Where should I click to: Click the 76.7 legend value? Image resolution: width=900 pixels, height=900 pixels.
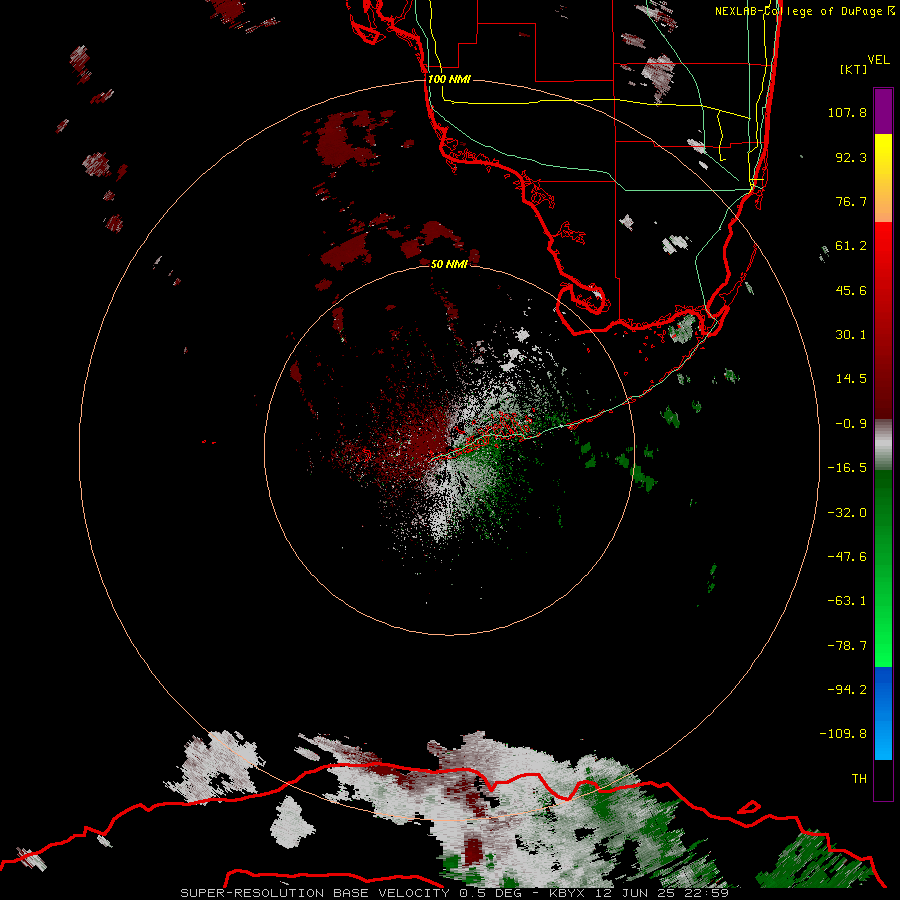tap(851, 201)
